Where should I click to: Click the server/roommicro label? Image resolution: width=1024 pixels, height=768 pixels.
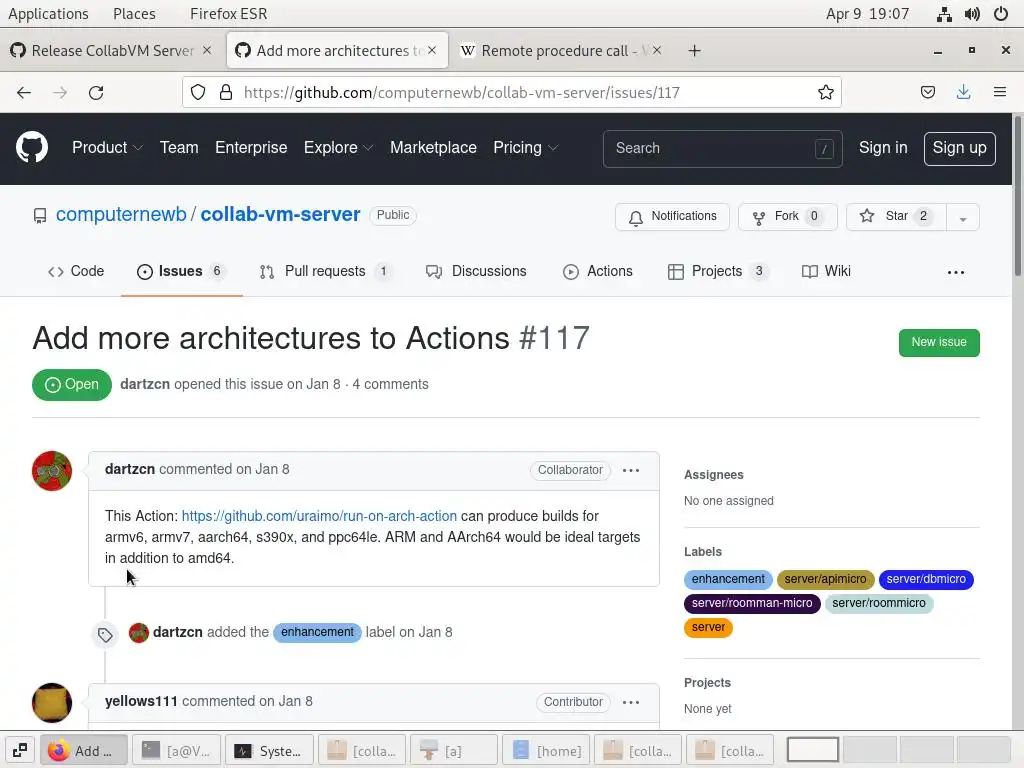(878, 603)
